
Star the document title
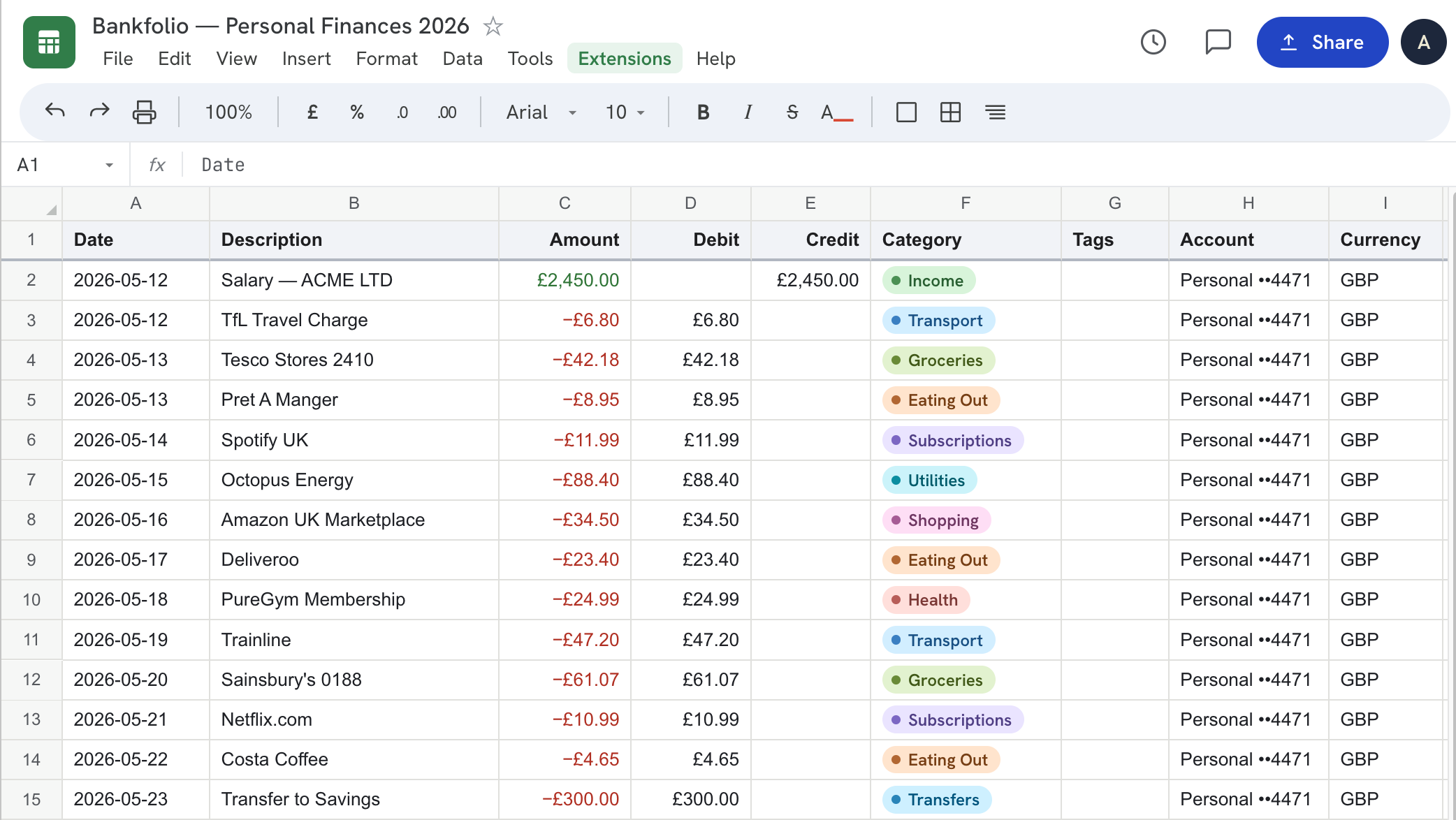pyautogui.click(x=493, y=27)
